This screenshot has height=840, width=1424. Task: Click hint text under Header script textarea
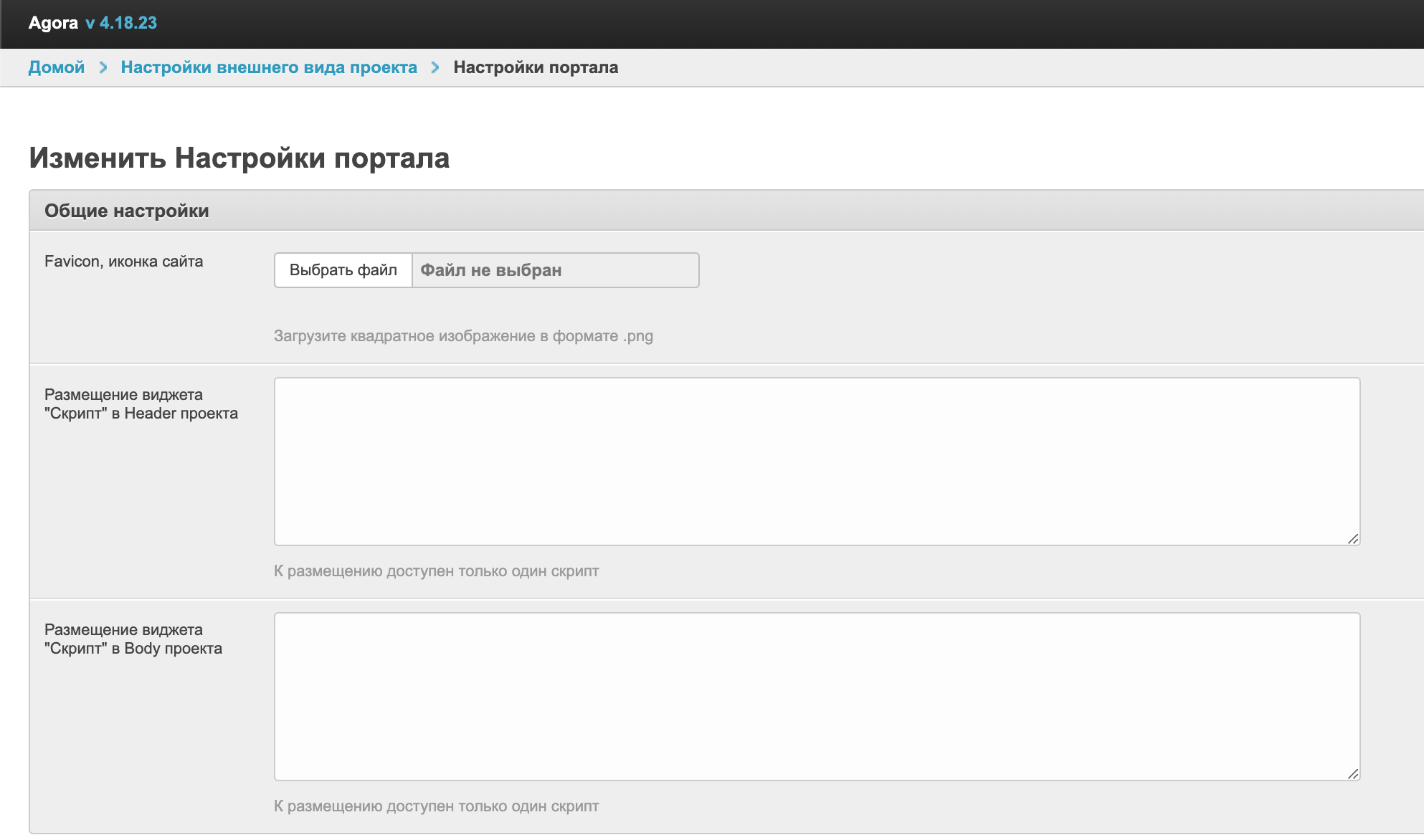[x=436, y=571]
